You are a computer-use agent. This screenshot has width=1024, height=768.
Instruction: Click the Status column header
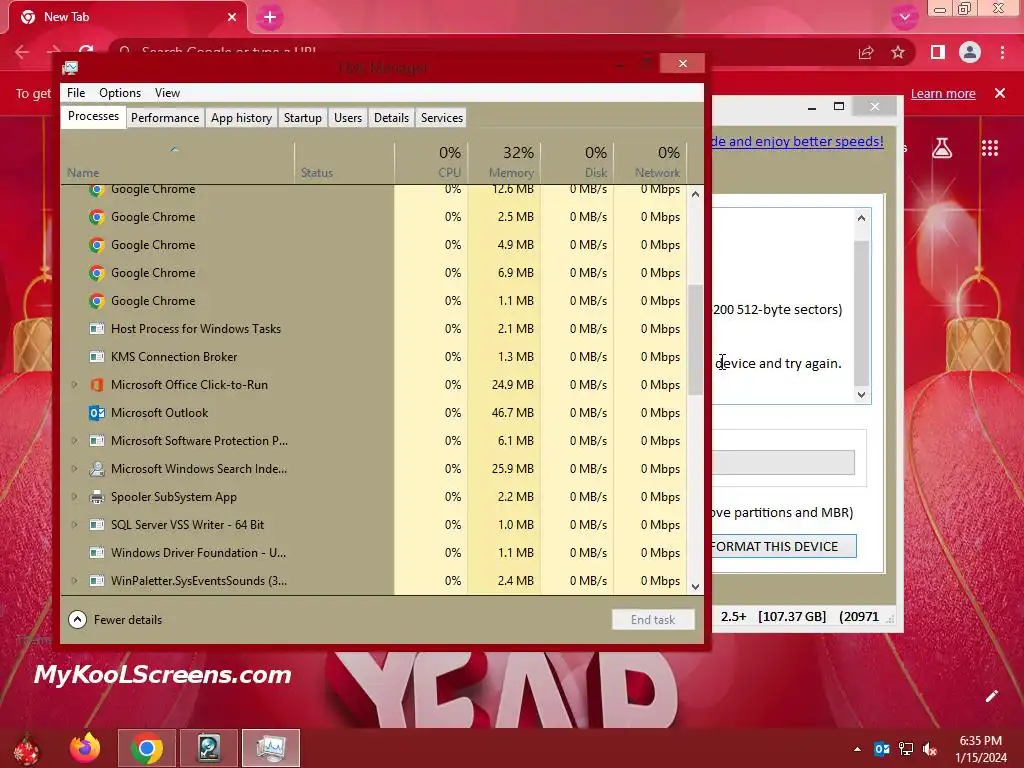344,162
